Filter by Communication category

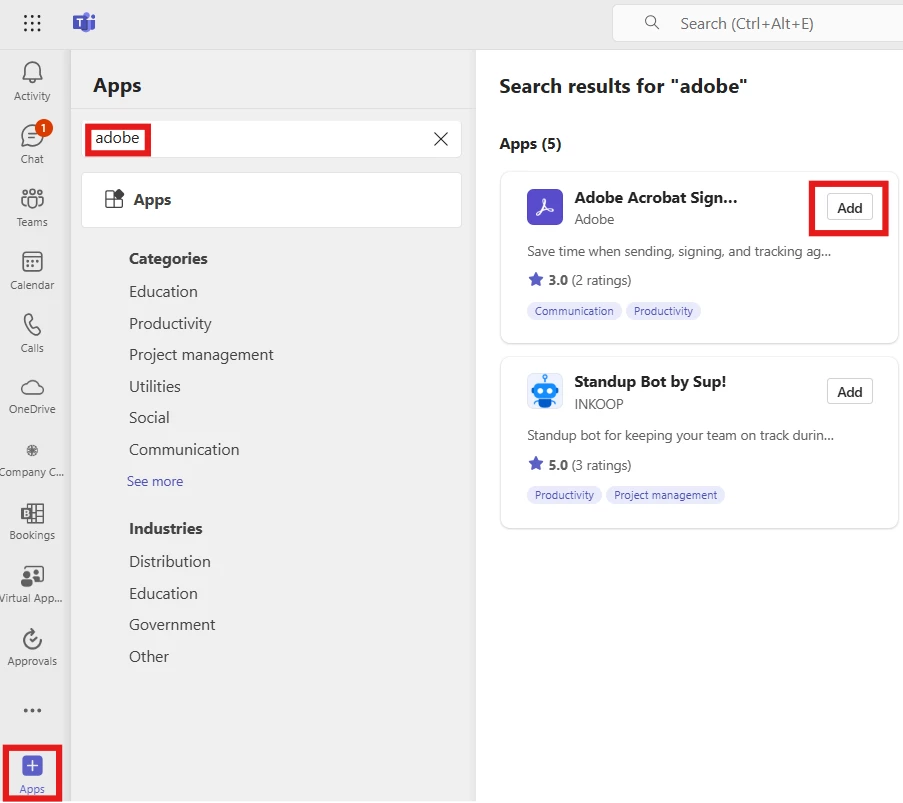click(x=184, y=449)
